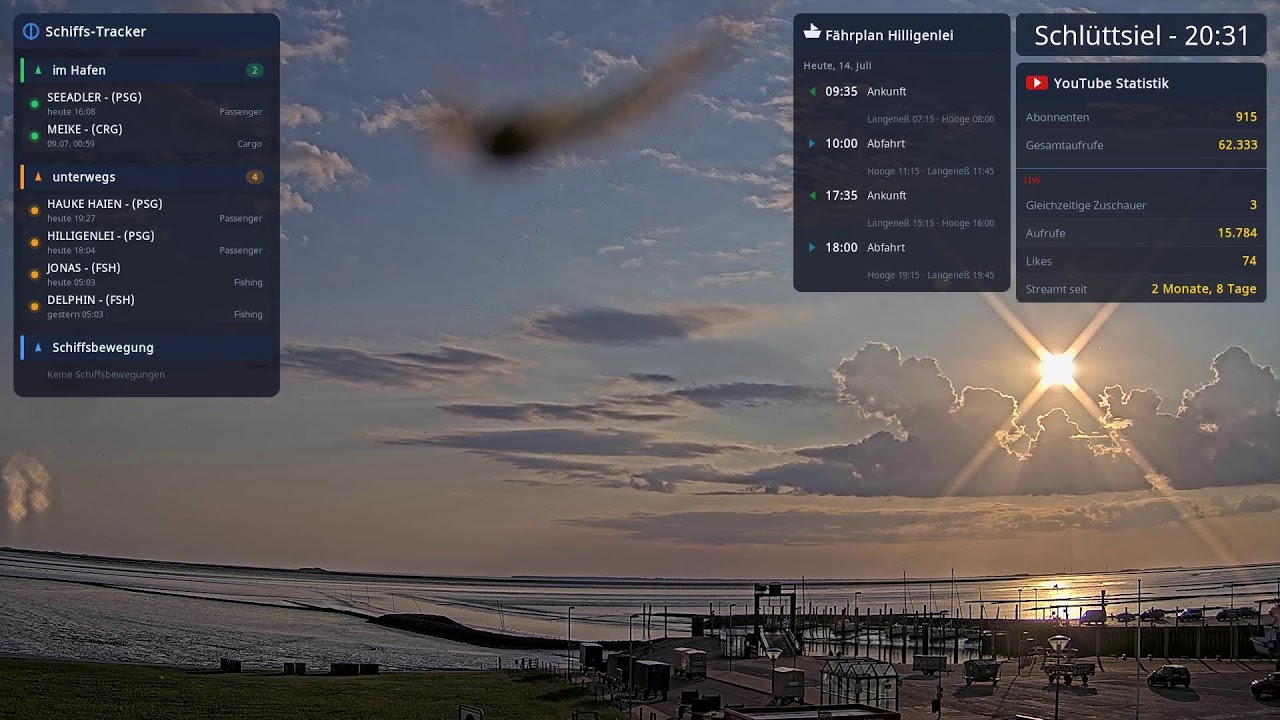The image size is (1280, 720).
Task: Click the orange status dot for DELPHIN
Action: [x=34, y=307]
